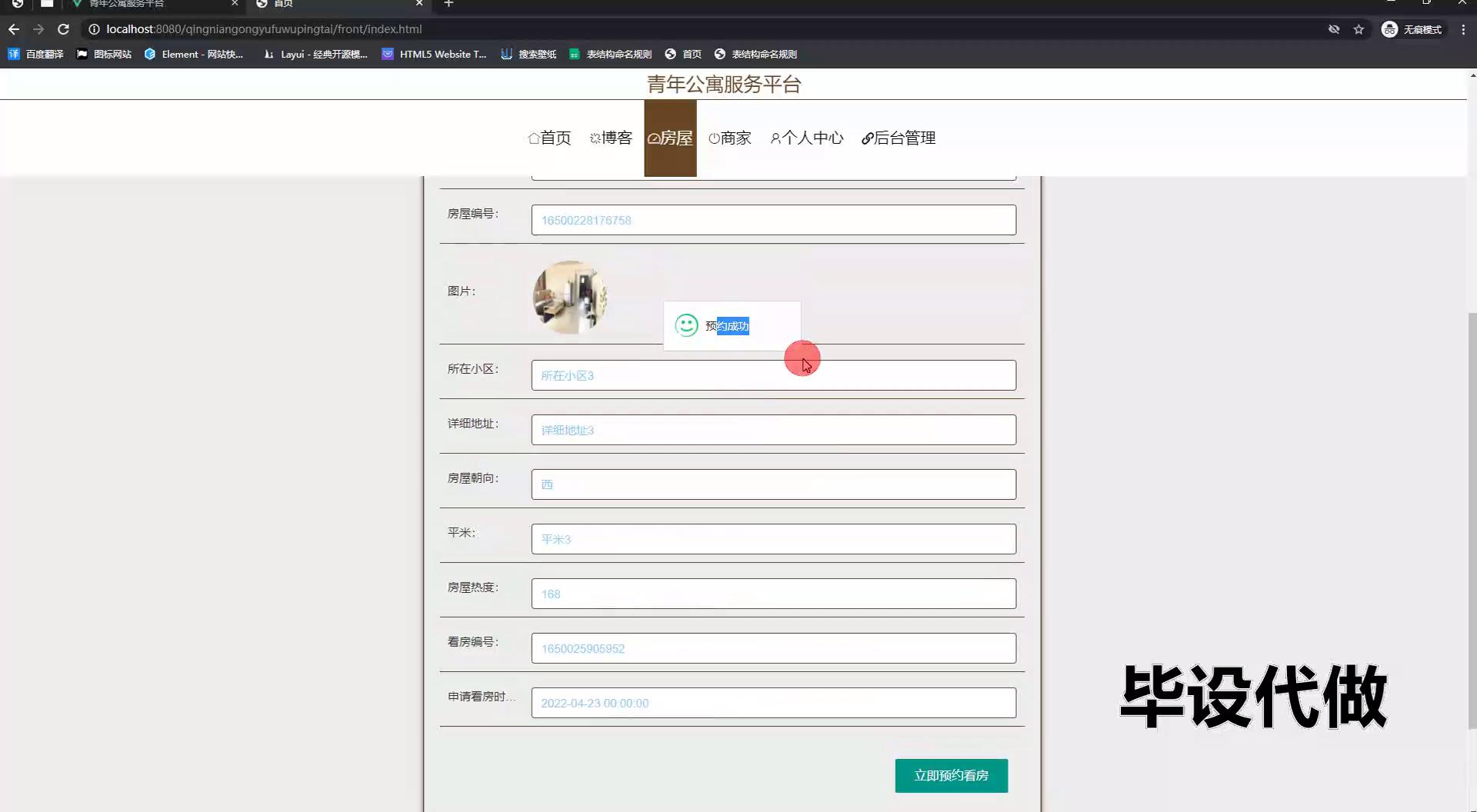Open a new browser tab
The height and width of the screenshot is (812, 1477).
pos(448,4)
